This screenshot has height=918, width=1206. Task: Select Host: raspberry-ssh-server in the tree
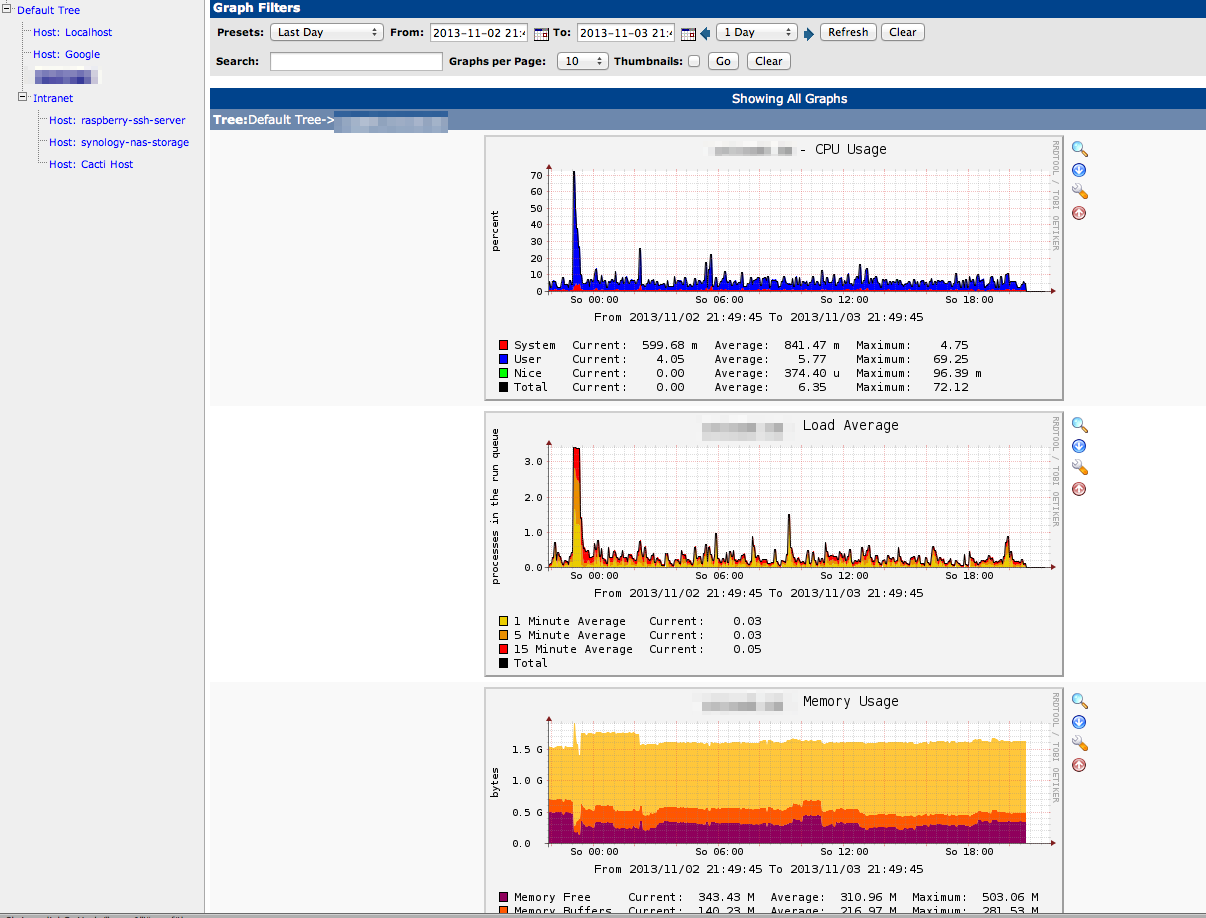117,120
